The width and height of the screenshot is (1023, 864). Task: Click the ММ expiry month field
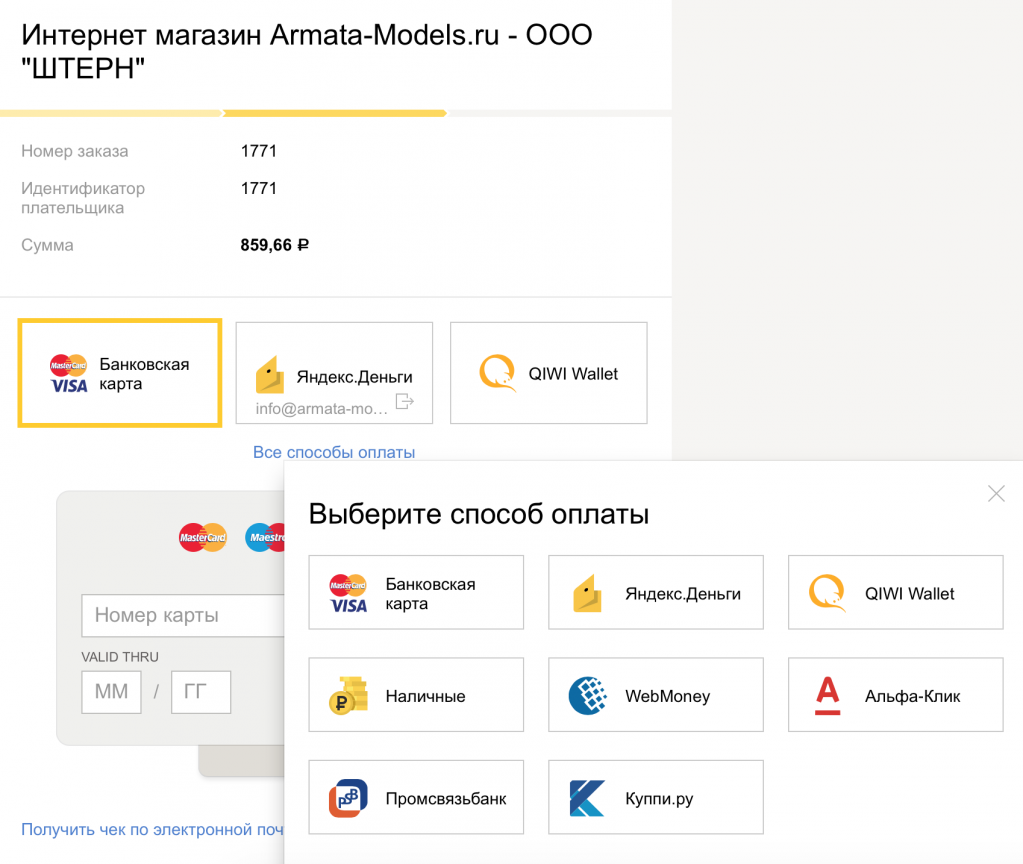[111, 692]
